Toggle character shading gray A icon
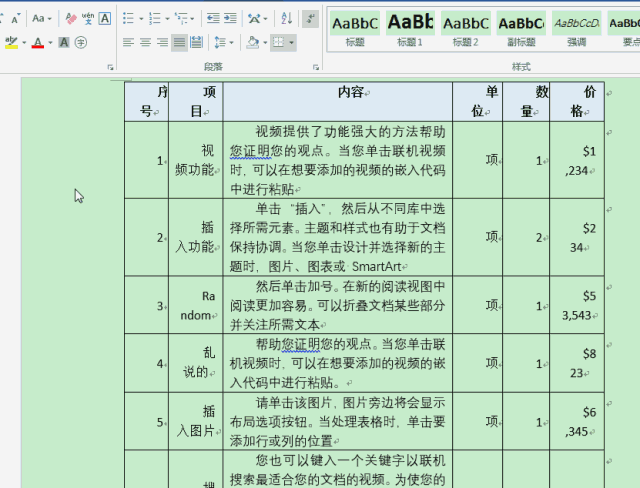The image size is (640, 488). [64, 42]
